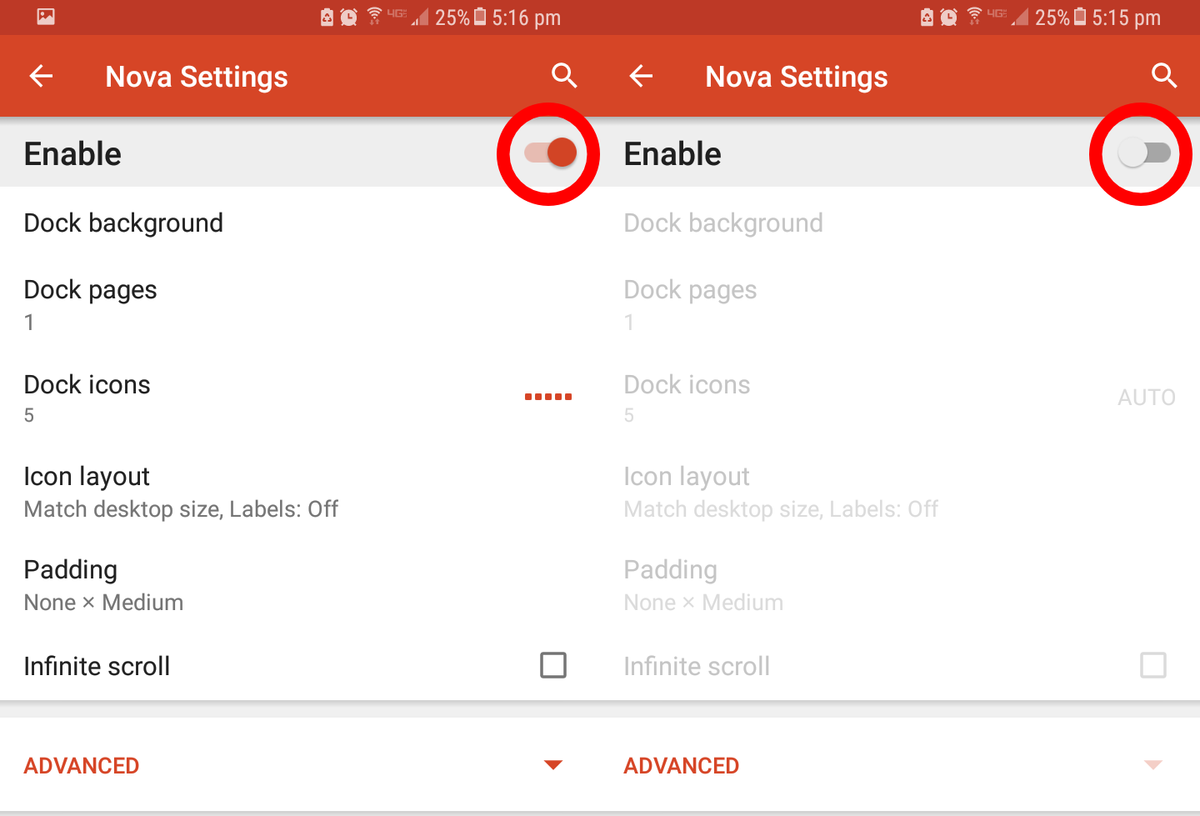Viewport: 1200px width, 816px height.
Task: Open search in the right Nova Settings header
Action: (1164, 76)
